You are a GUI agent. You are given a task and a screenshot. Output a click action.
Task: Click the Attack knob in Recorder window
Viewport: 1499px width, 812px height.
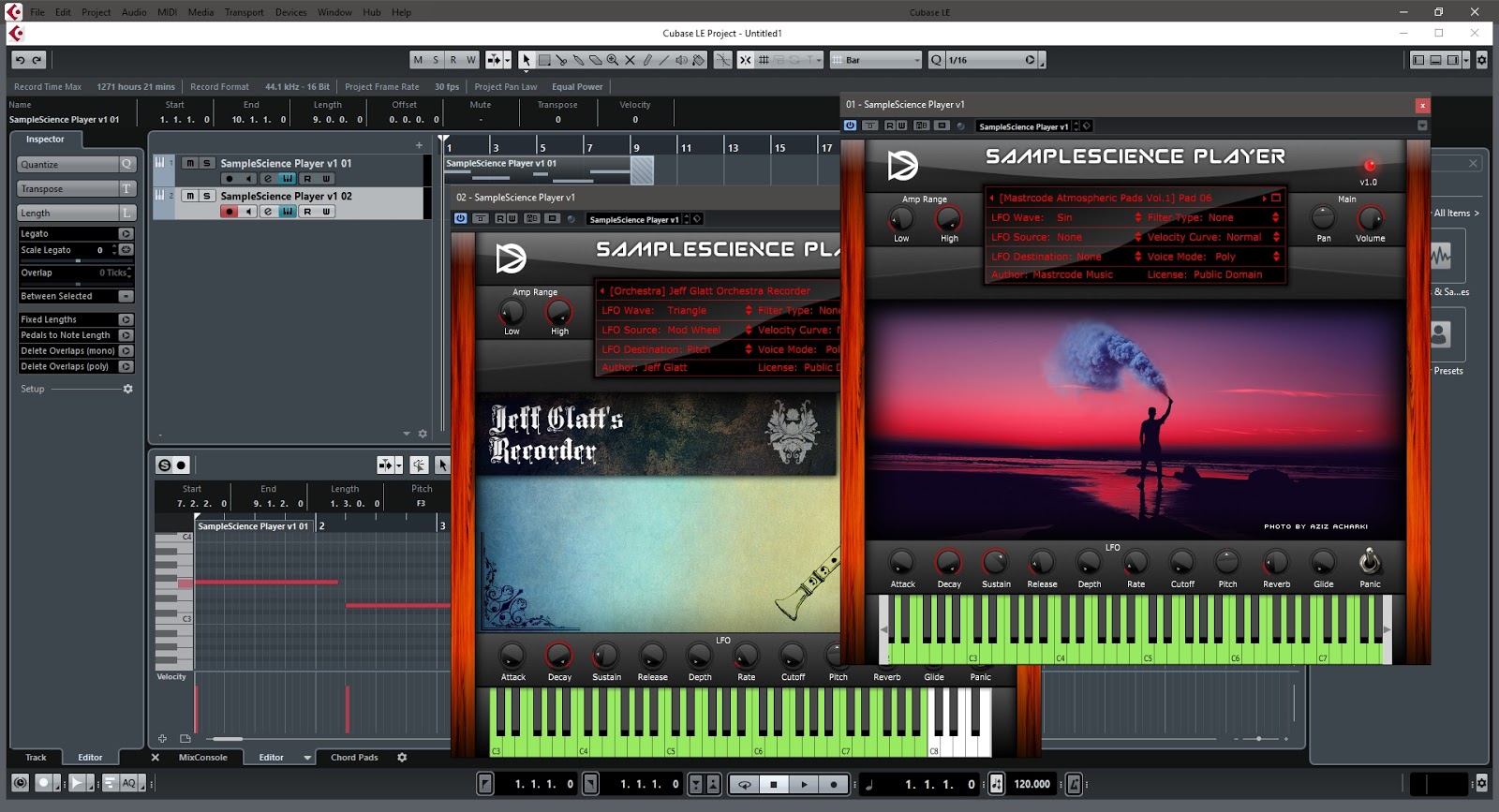[512, 655]
